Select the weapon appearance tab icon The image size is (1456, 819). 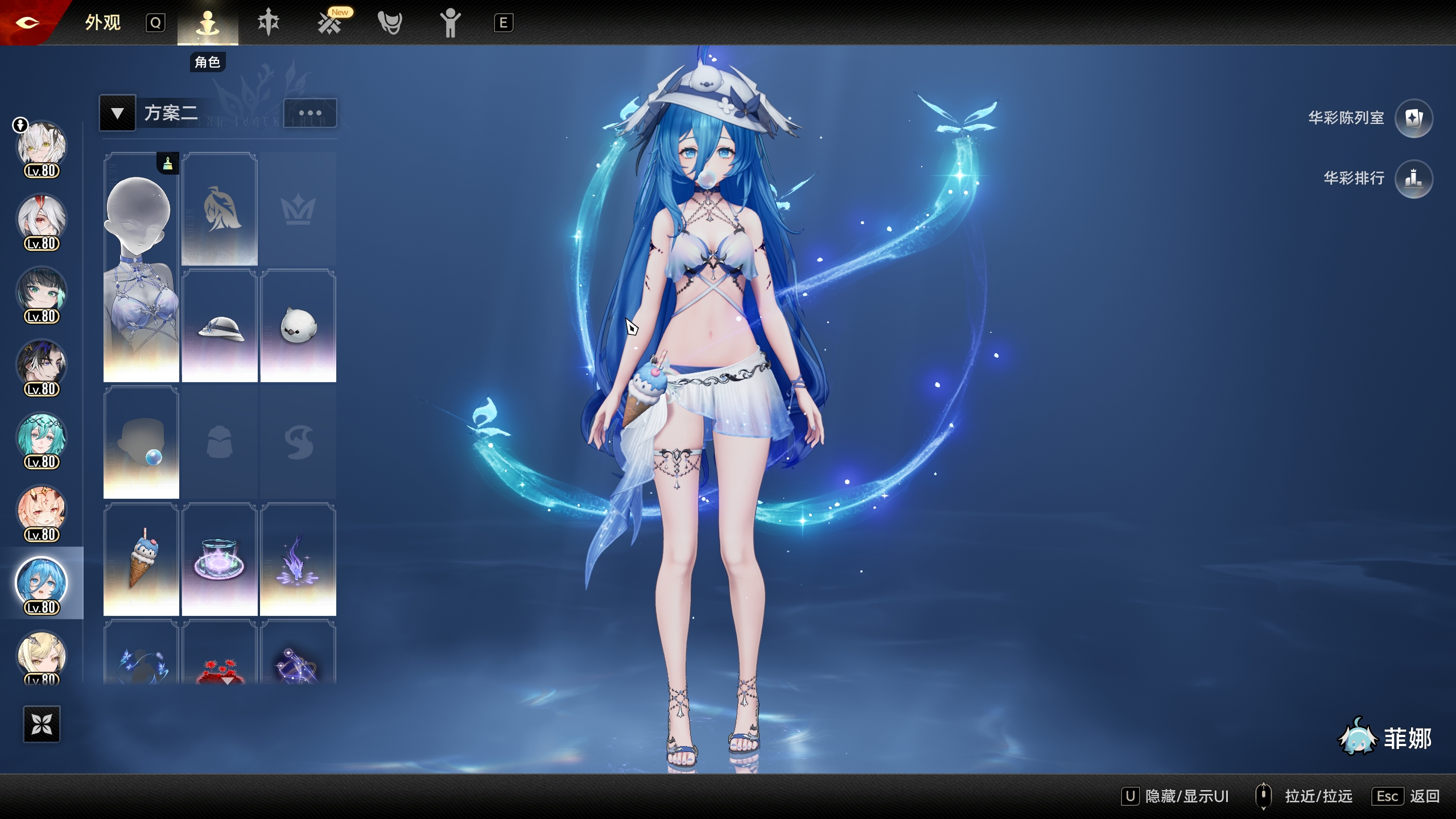coord(268,23)
